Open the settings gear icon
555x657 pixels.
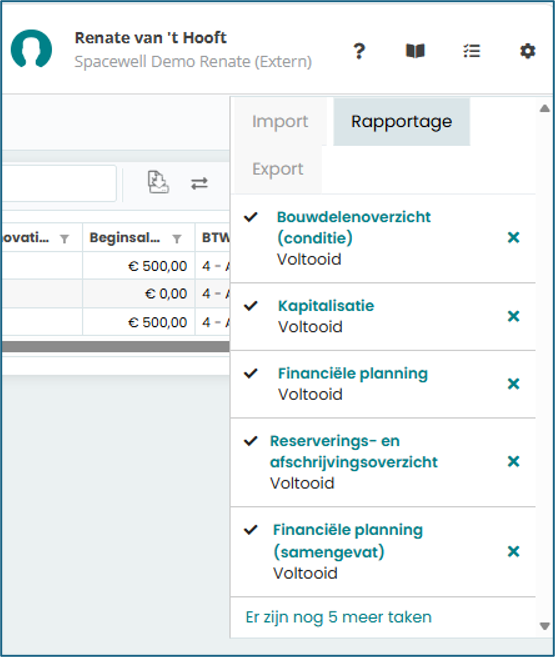pos(527,51)
